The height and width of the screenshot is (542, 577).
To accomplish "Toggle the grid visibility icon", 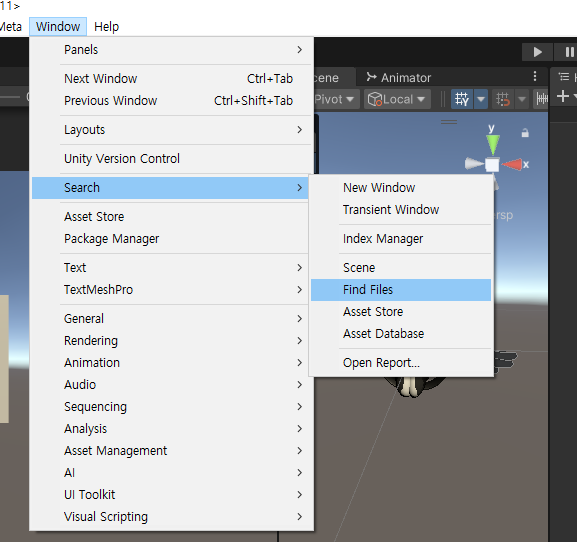I will [462, 99].
